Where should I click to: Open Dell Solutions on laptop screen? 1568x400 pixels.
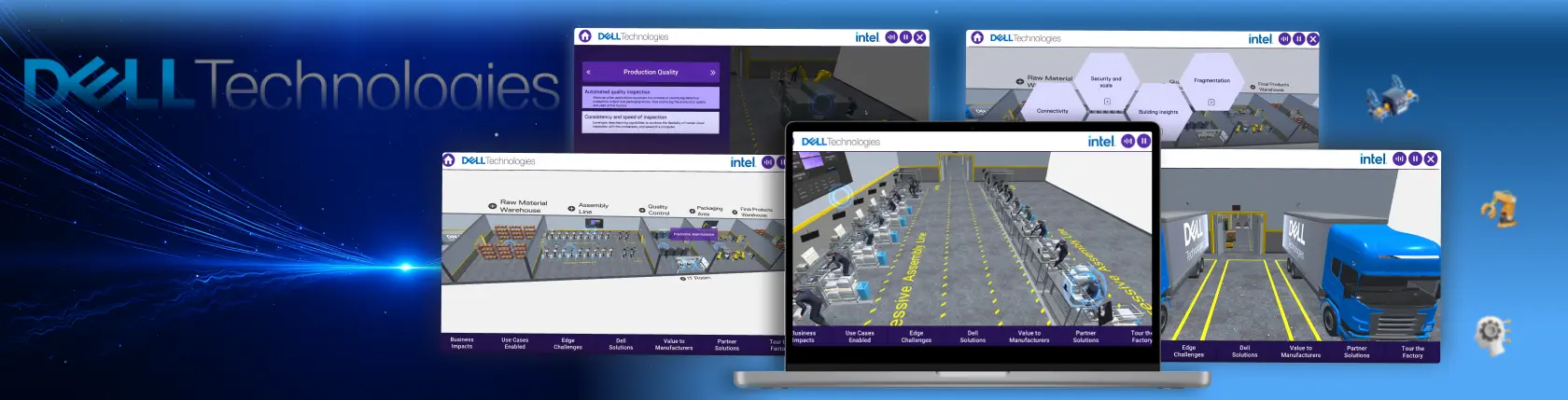(973, 337)
